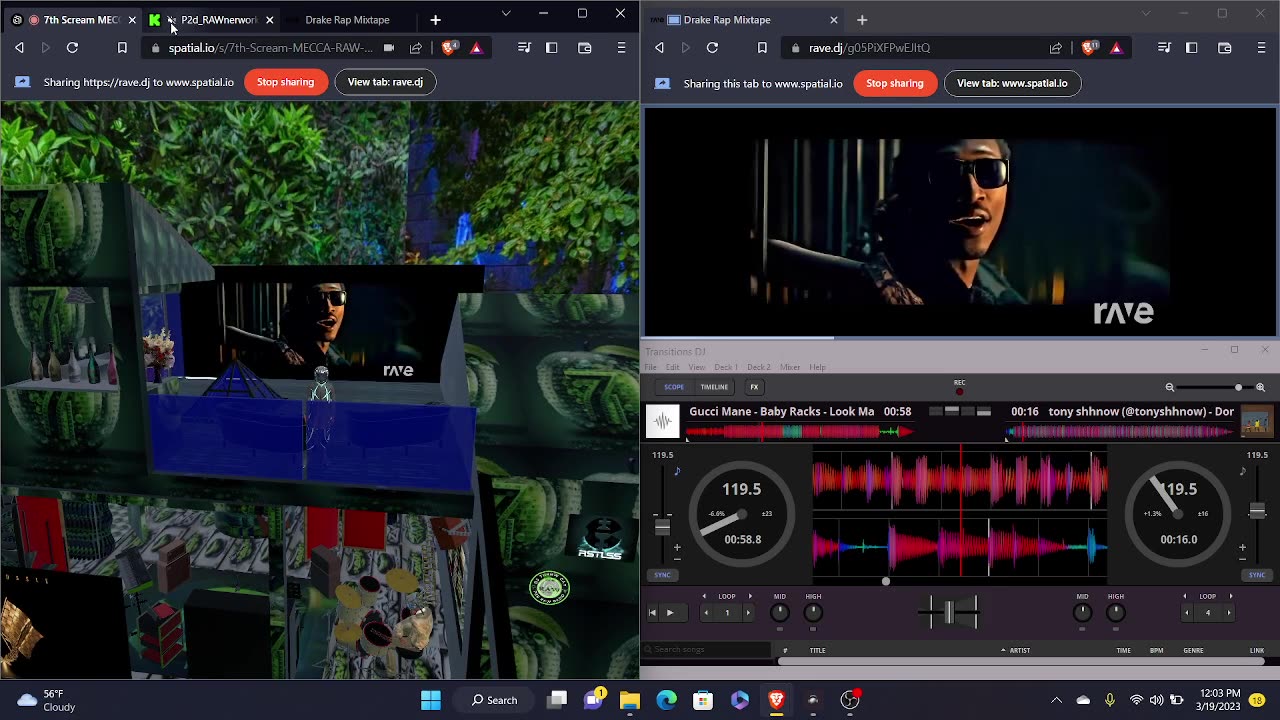This screenshot has height=720, width=1280.
Task: Bookmark the rave.dj page in right browser
Action: (x=762, y=47)
